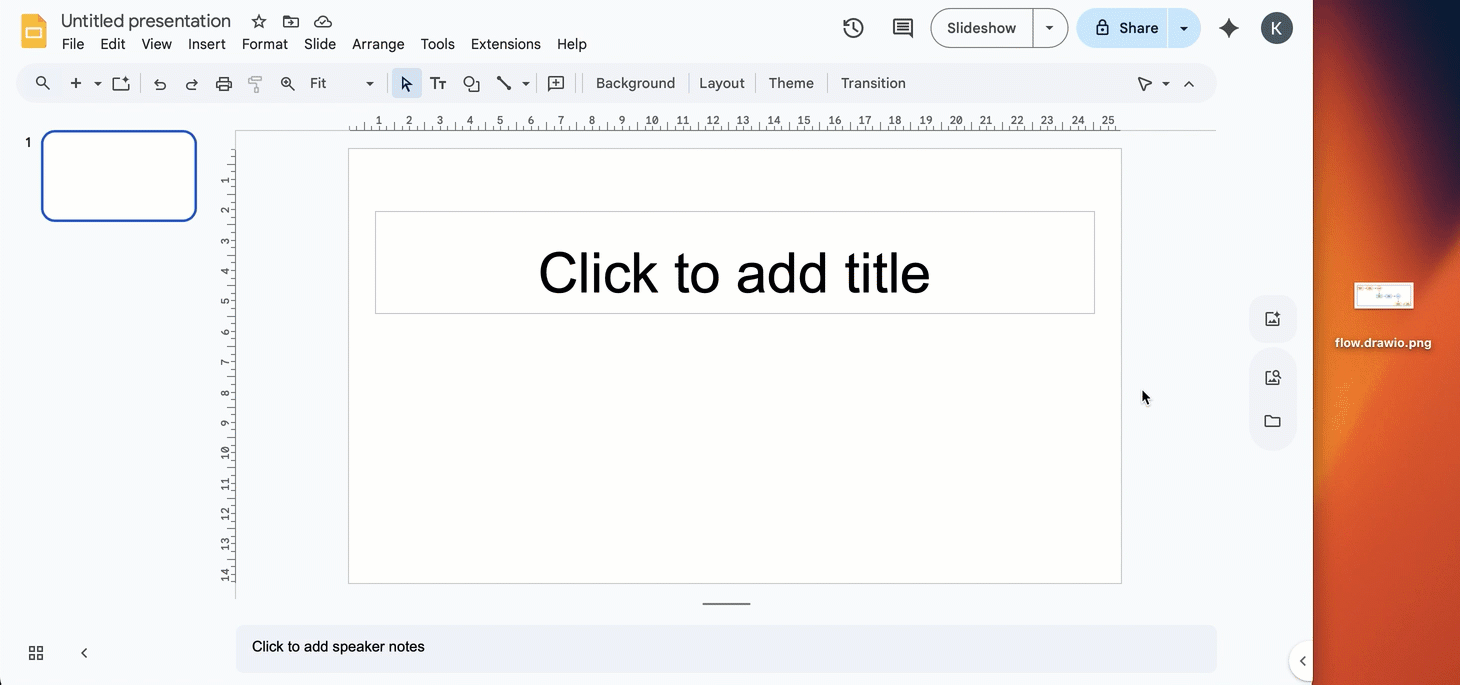Open the Theme picker
Image resolution: width=1460 pixels, height=685 pixels.
point(791,83)
